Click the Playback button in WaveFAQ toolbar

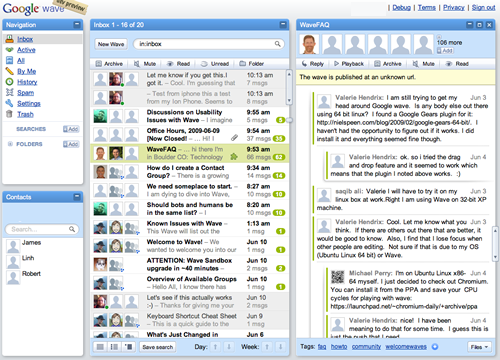tap(349, 64)
